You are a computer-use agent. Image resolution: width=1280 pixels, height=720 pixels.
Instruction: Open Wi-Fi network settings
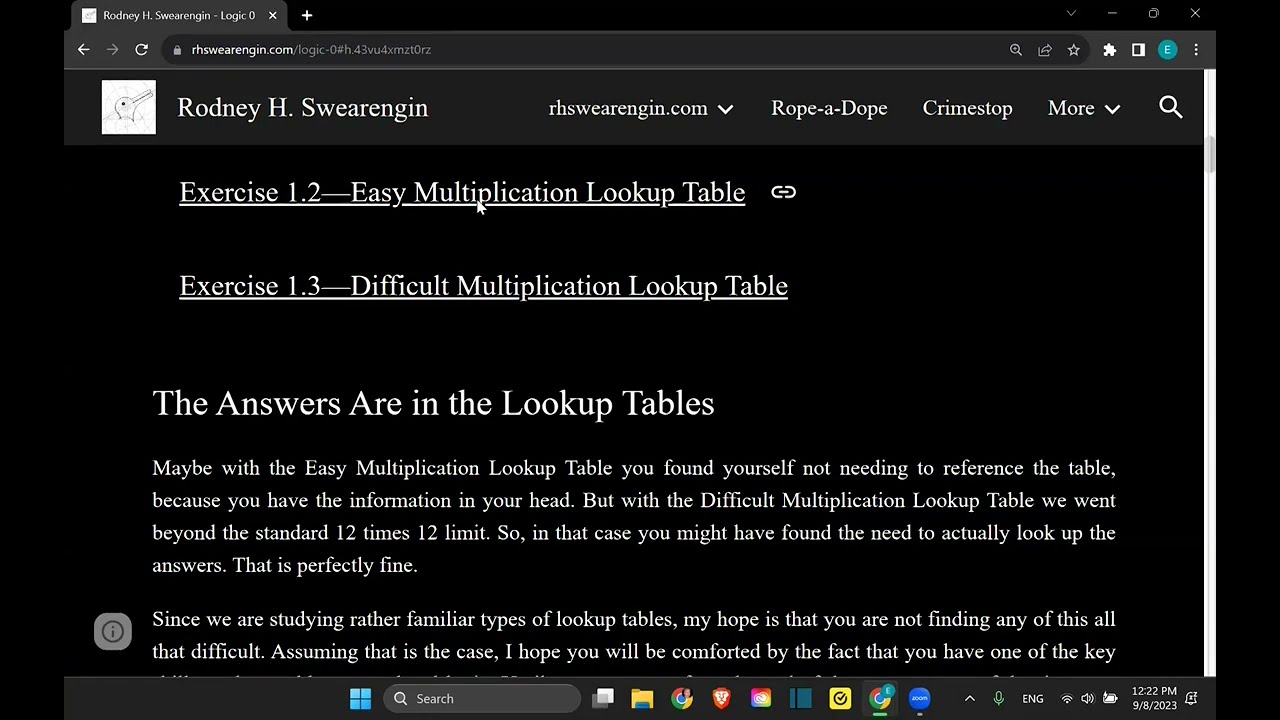tap(1067, 698)
